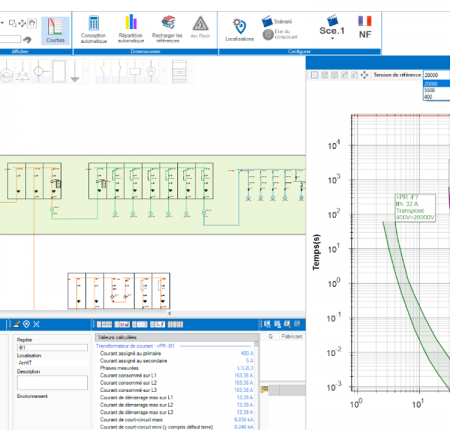Click the location pin icon in properties bar
This screenshot has height=430, width=450.
[x=26, y=324]
